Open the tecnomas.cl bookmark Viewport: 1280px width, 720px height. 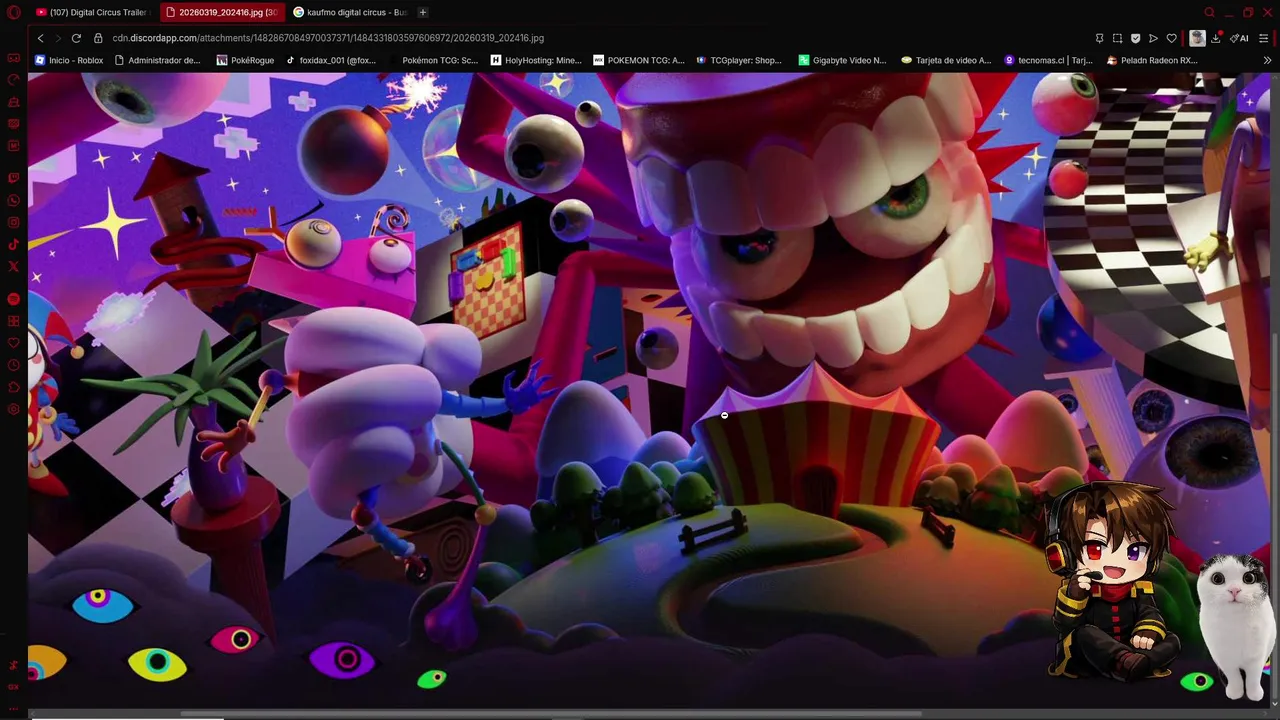(x=1048, y=60)
